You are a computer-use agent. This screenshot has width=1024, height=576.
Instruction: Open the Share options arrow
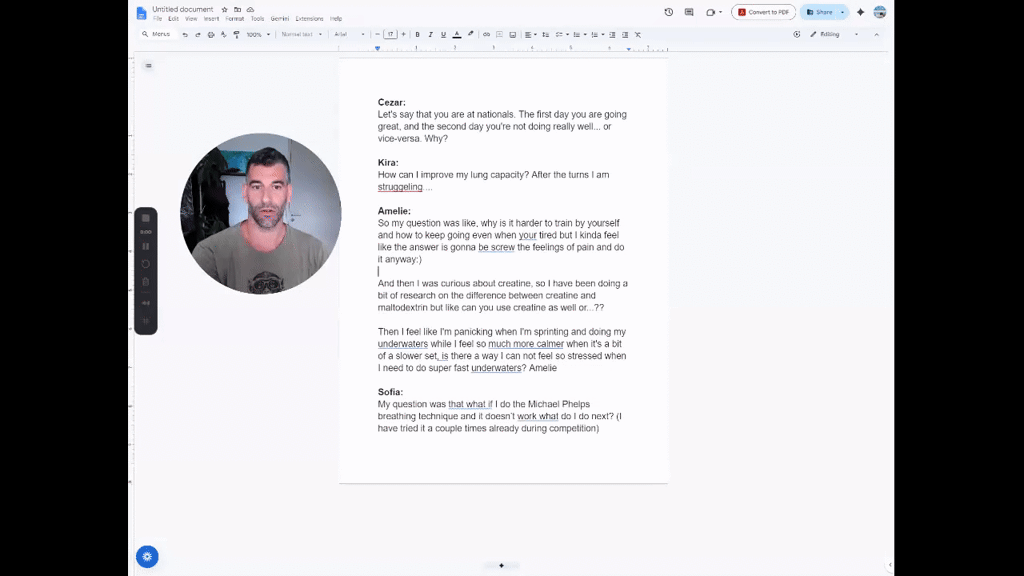click(x=842, y=12)
